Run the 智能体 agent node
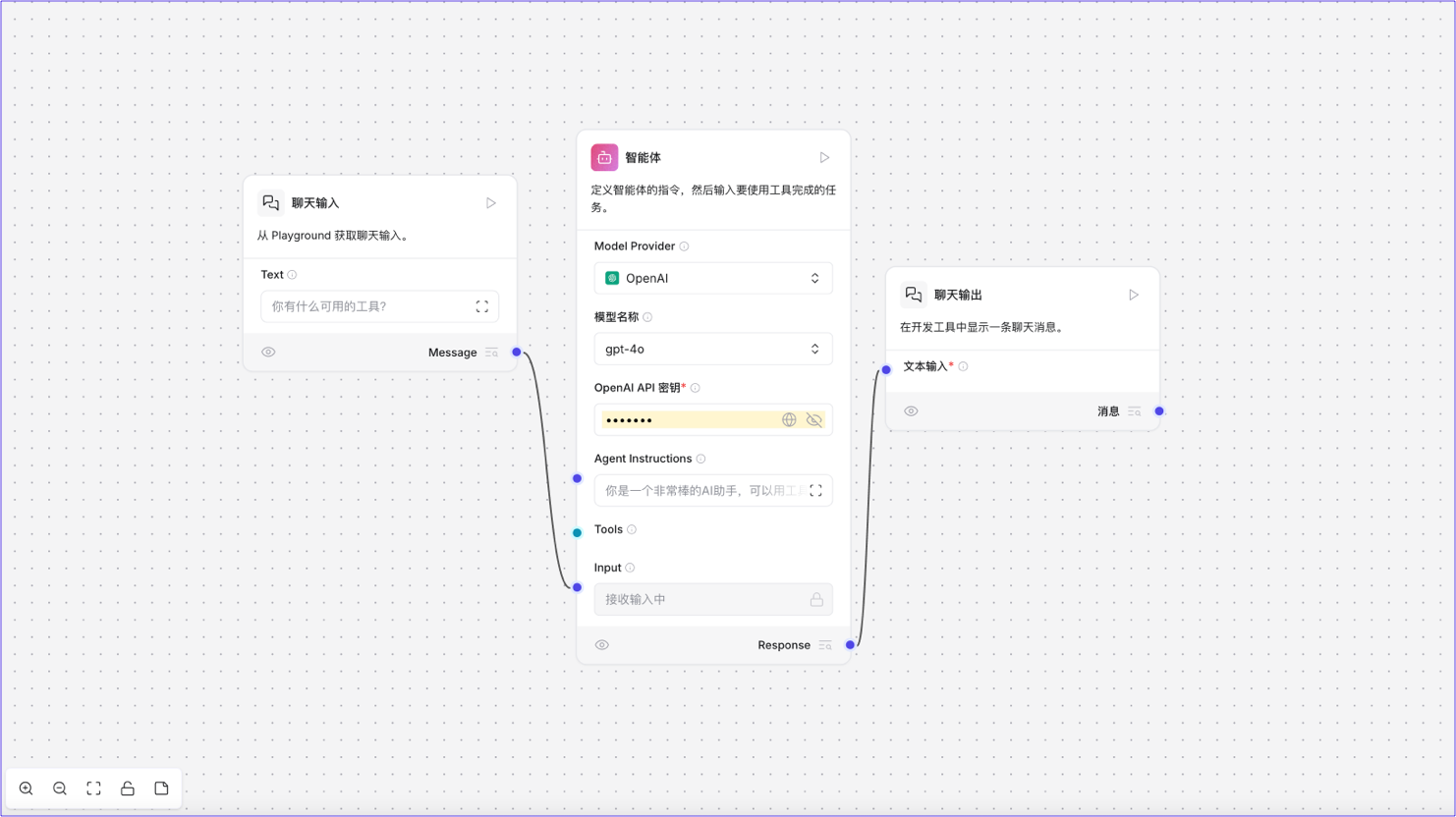1456x817 pixels. click(824, 157)
